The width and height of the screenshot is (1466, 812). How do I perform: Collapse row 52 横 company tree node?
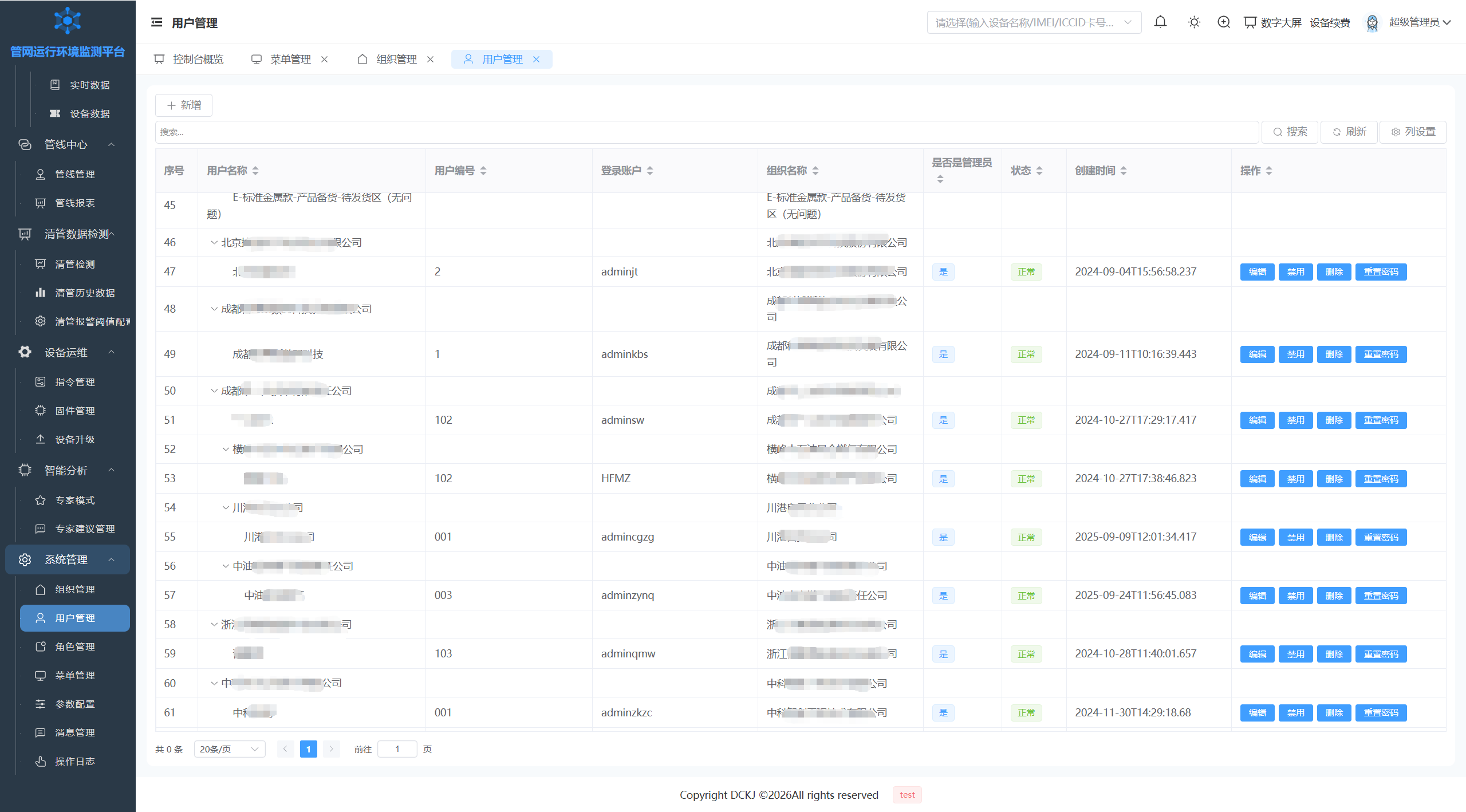click(x=226, y=450)
